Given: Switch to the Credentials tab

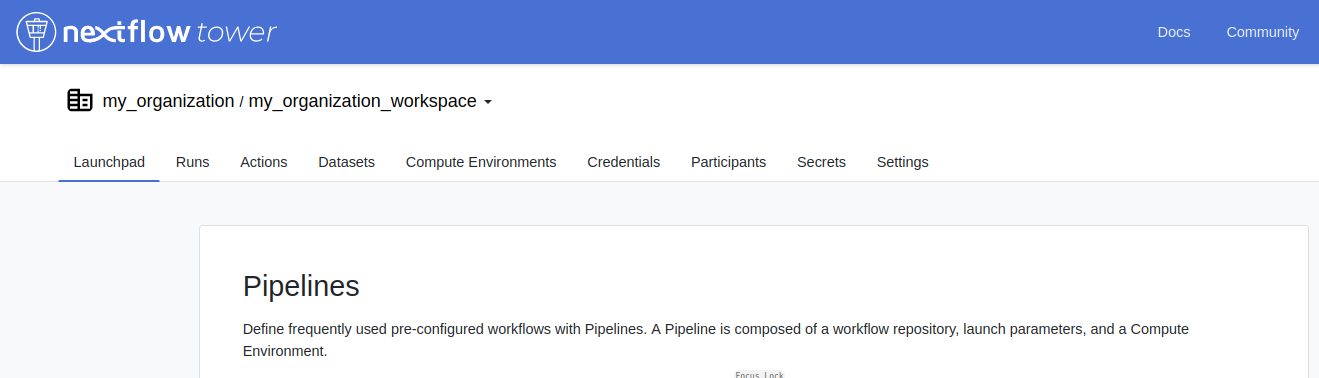Looking at the screenshot, I should point(624,162).
